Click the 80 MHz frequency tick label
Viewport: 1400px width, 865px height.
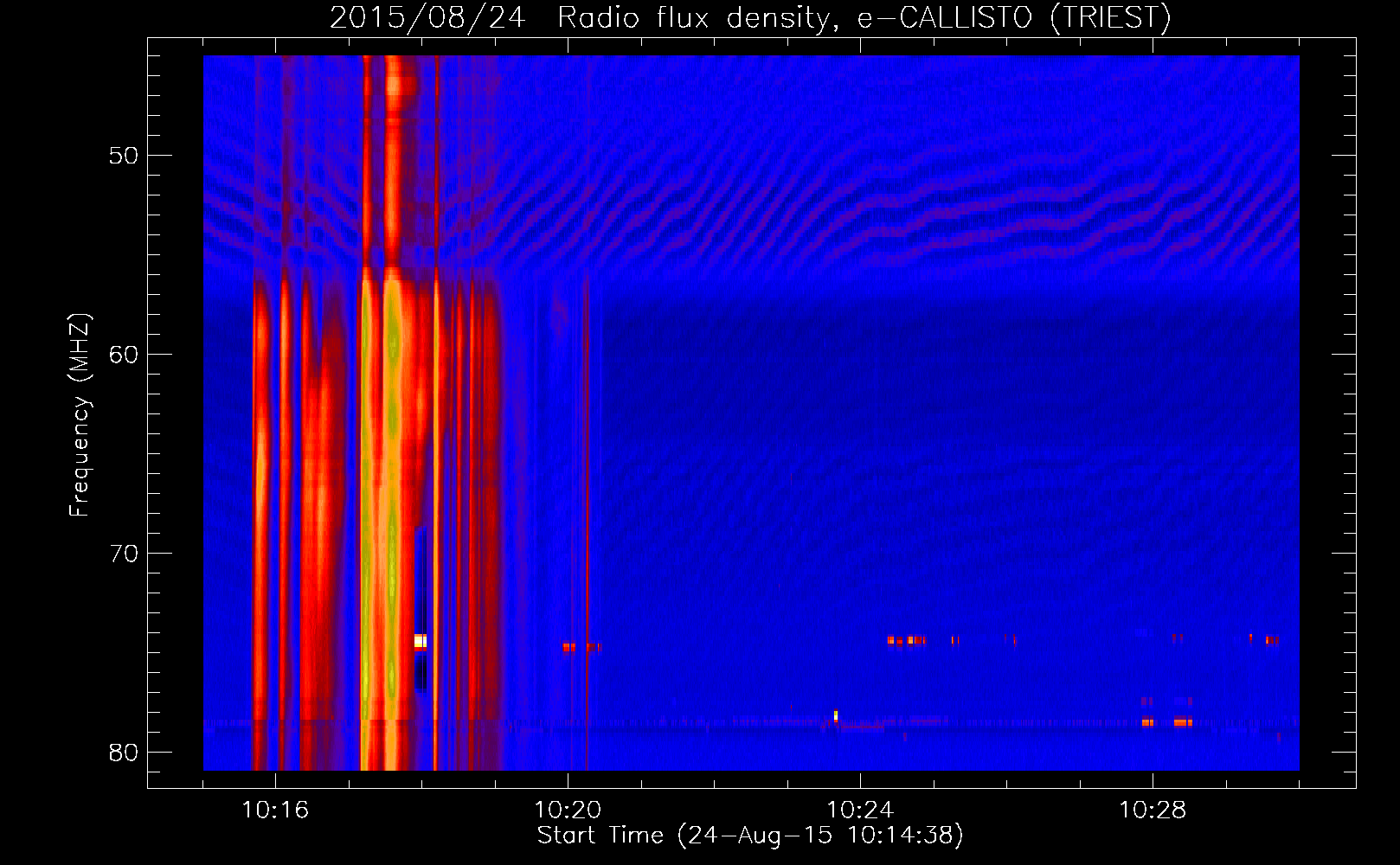[x=125, y=753]
